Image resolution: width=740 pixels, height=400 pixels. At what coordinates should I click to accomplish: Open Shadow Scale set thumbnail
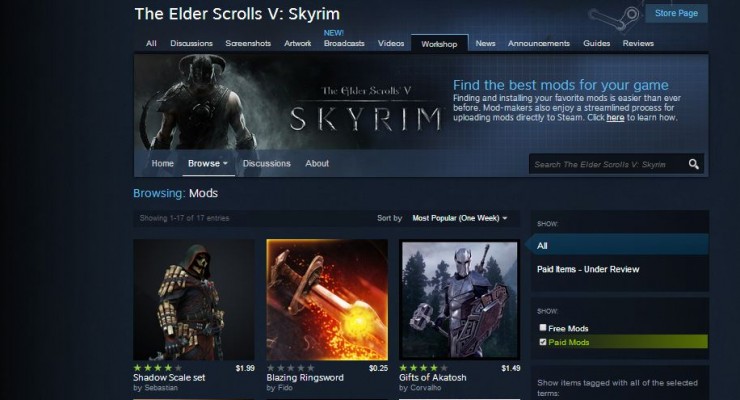pyautogui.click(x=194, y=300)
